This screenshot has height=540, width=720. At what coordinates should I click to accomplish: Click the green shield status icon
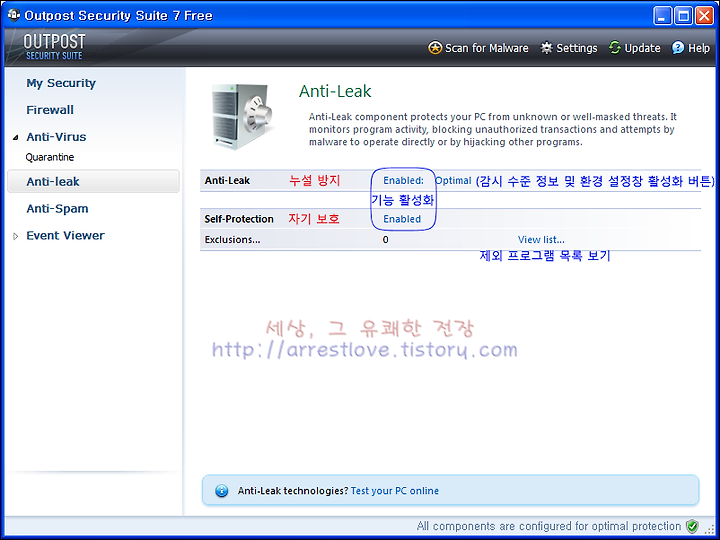pyautogui.click(x=692, y=526)
